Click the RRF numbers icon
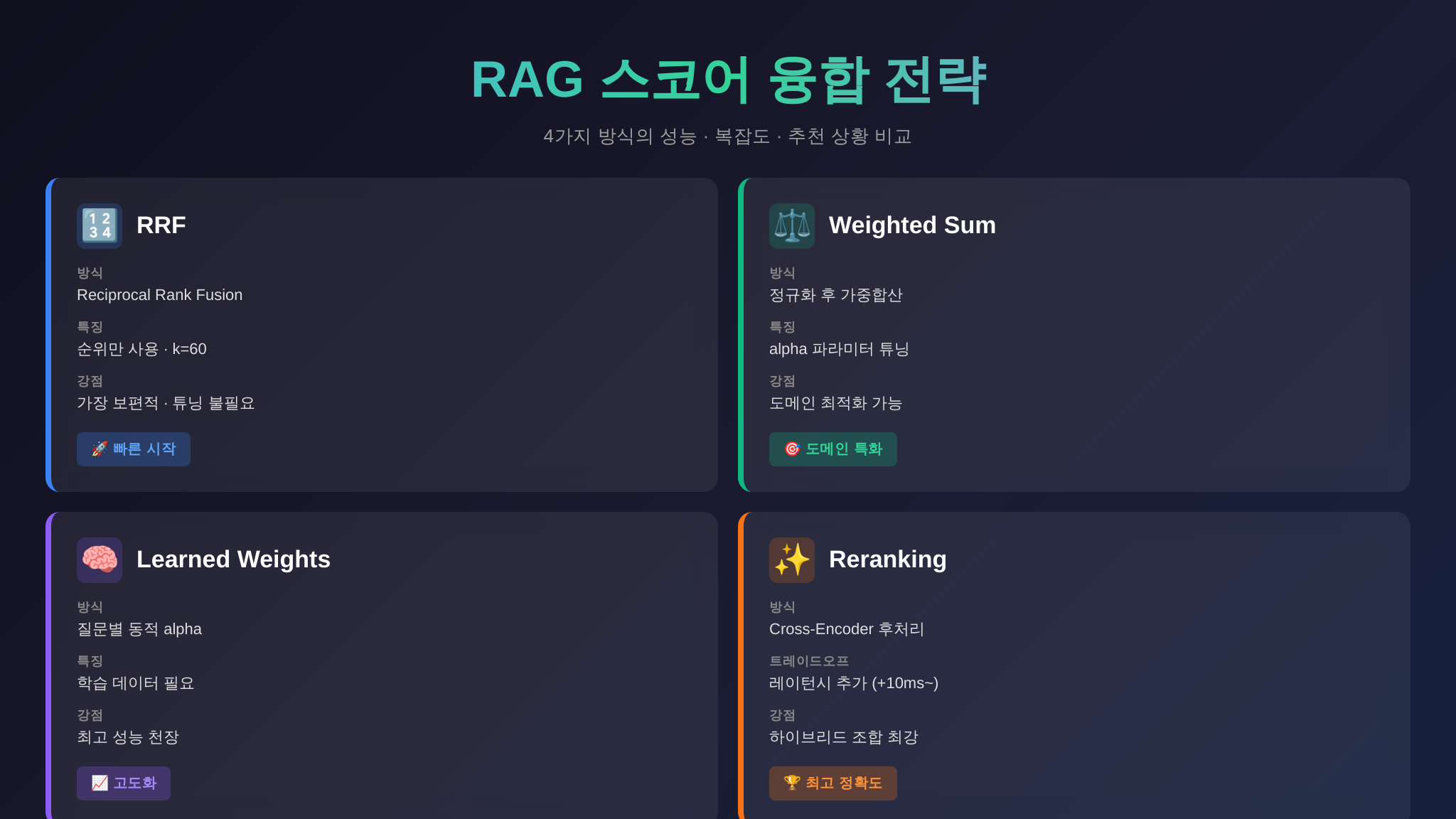 (x=100, y=226)
